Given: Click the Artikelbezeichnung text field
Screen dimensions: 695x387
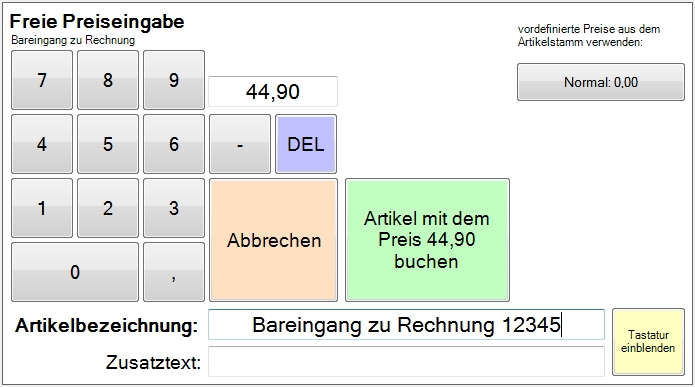Looking at the screenshot, I should click(x=406, y=325).
